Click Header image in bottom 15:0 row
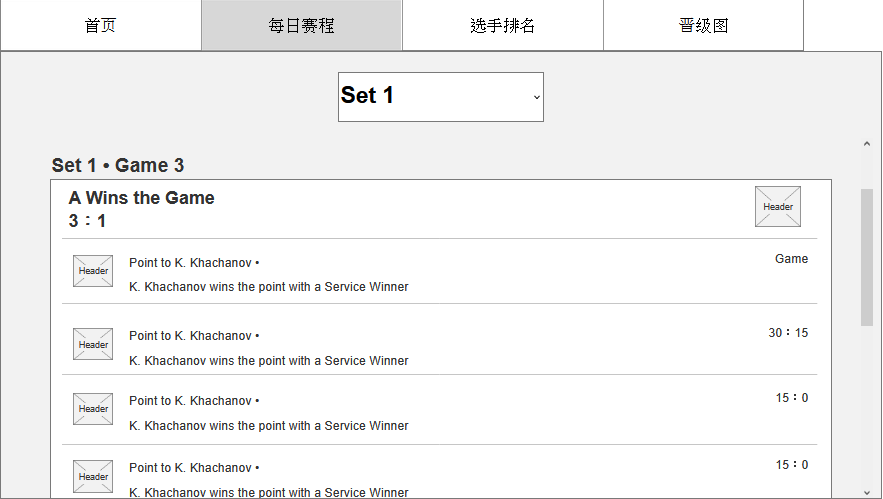The height and width of the screenshot is (499, 883). tap(93, 476)
